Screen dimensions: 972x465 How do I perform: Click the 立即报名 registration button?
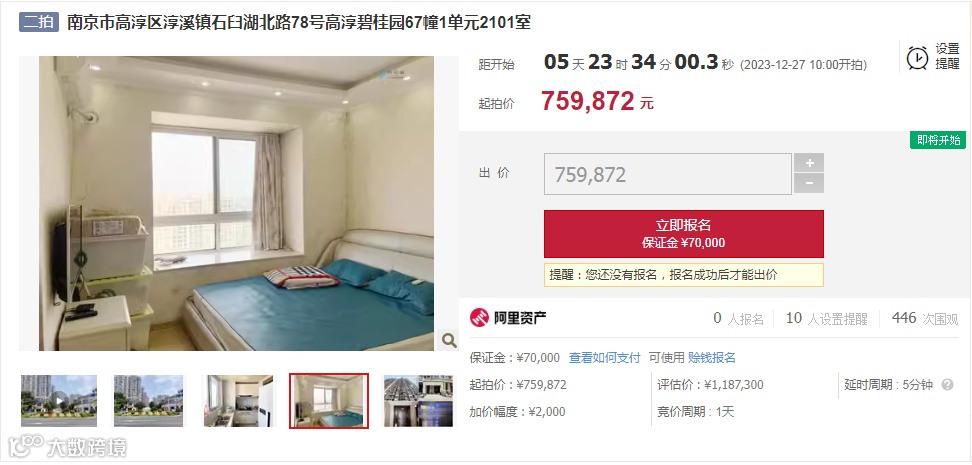click(684, 234)
